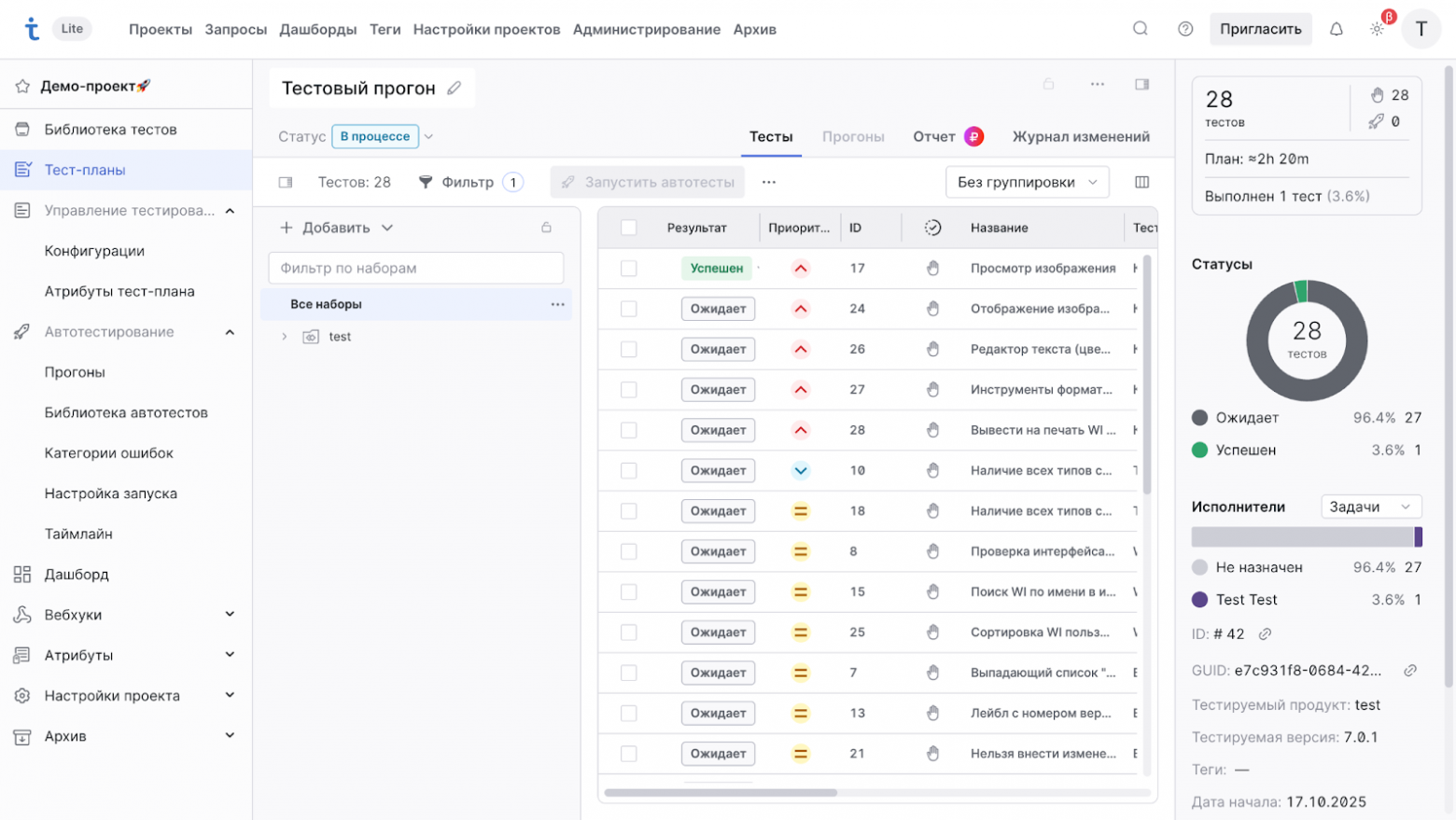Open notifications bell icon
1456x820 pixels.
pos(1336,29)
